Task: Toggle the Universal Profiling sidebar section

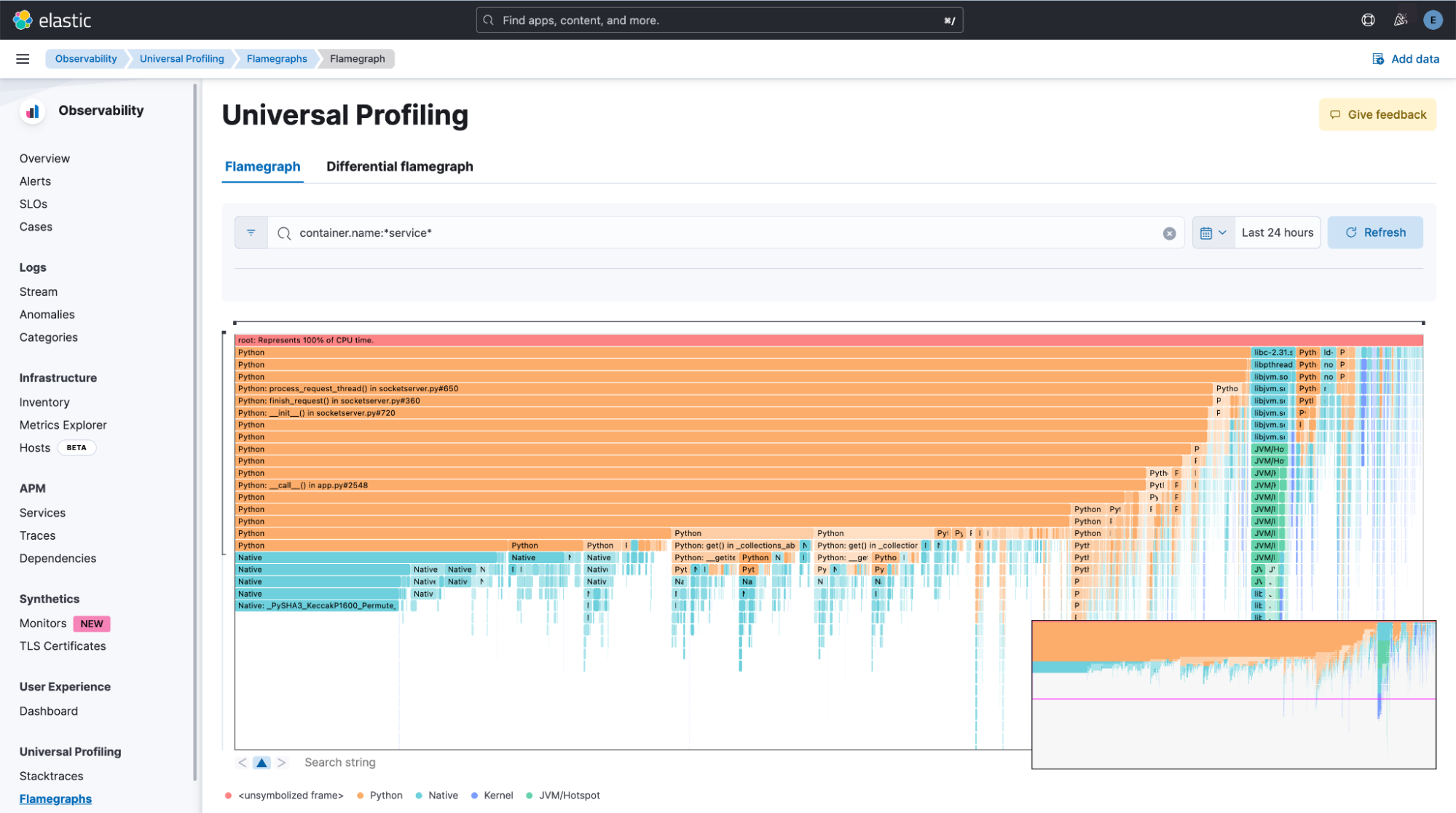Action: tap(70, 751)
